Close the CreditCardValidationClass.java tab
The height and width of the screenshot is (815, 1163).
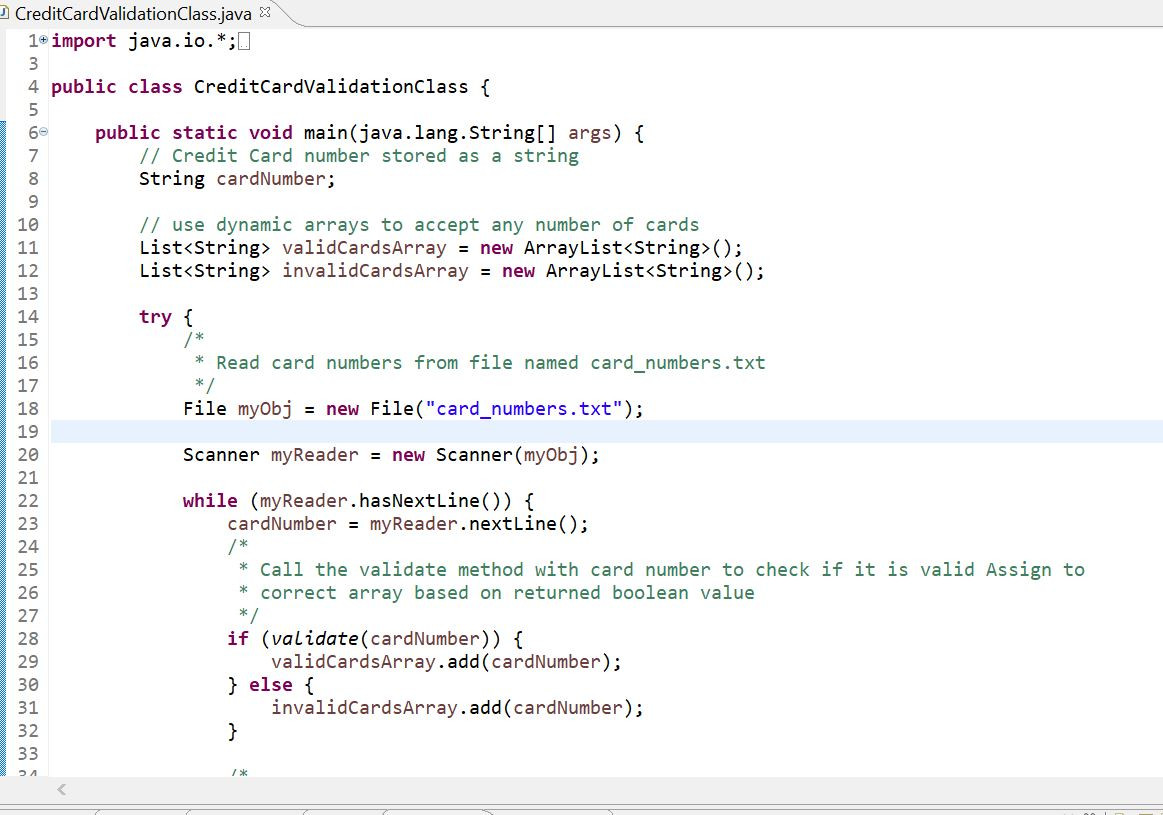pyautogui.click(x=266, y=12)
